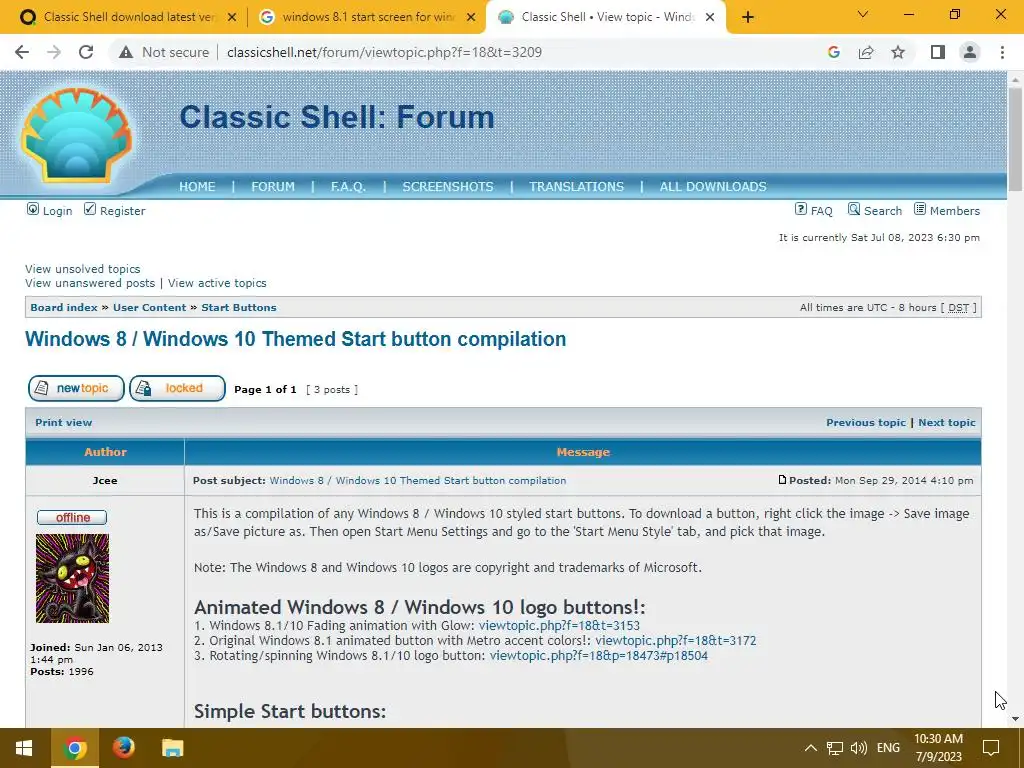
Task: Open a new browser tab
Action: coord(748,17)
